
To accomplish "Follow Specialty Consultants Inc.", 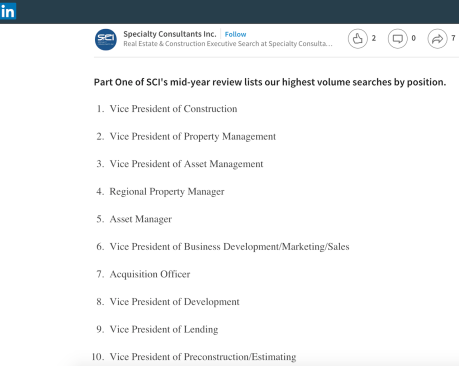I will 235,34.
